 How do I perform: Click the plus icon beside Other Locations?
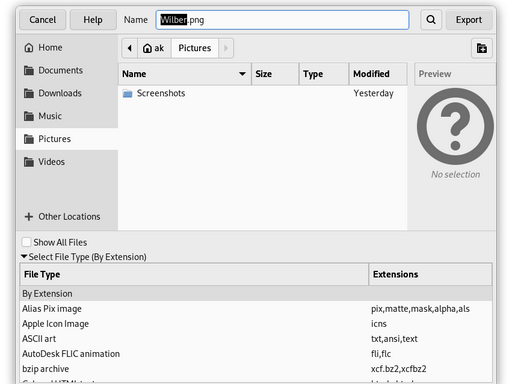29,217
